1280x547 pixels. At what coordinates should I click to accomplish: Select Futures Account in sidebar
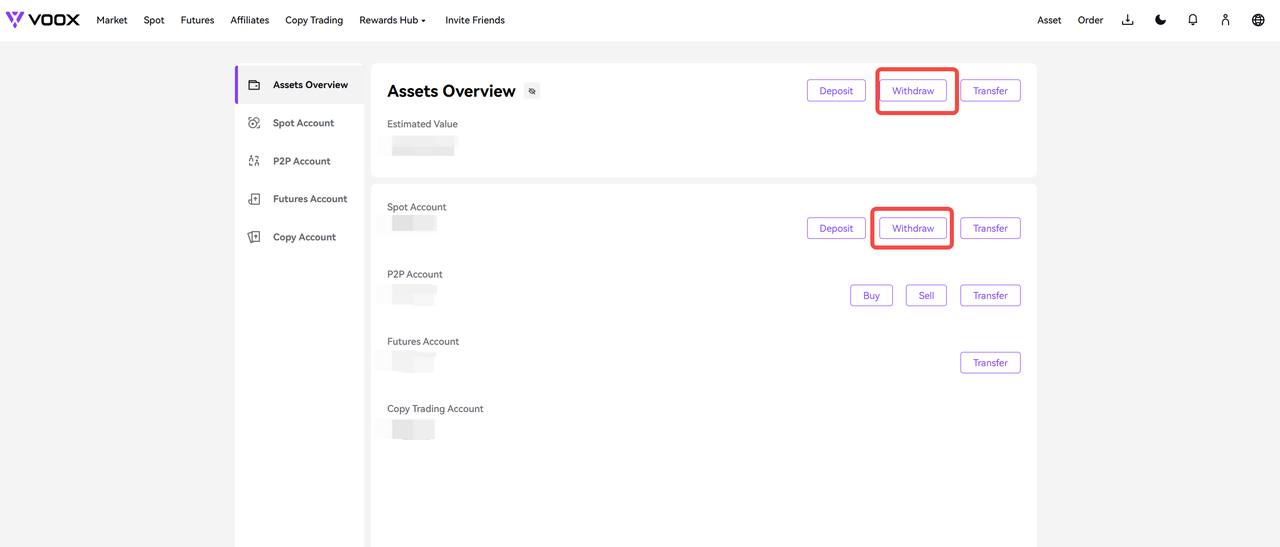click(x=299, y=199)
